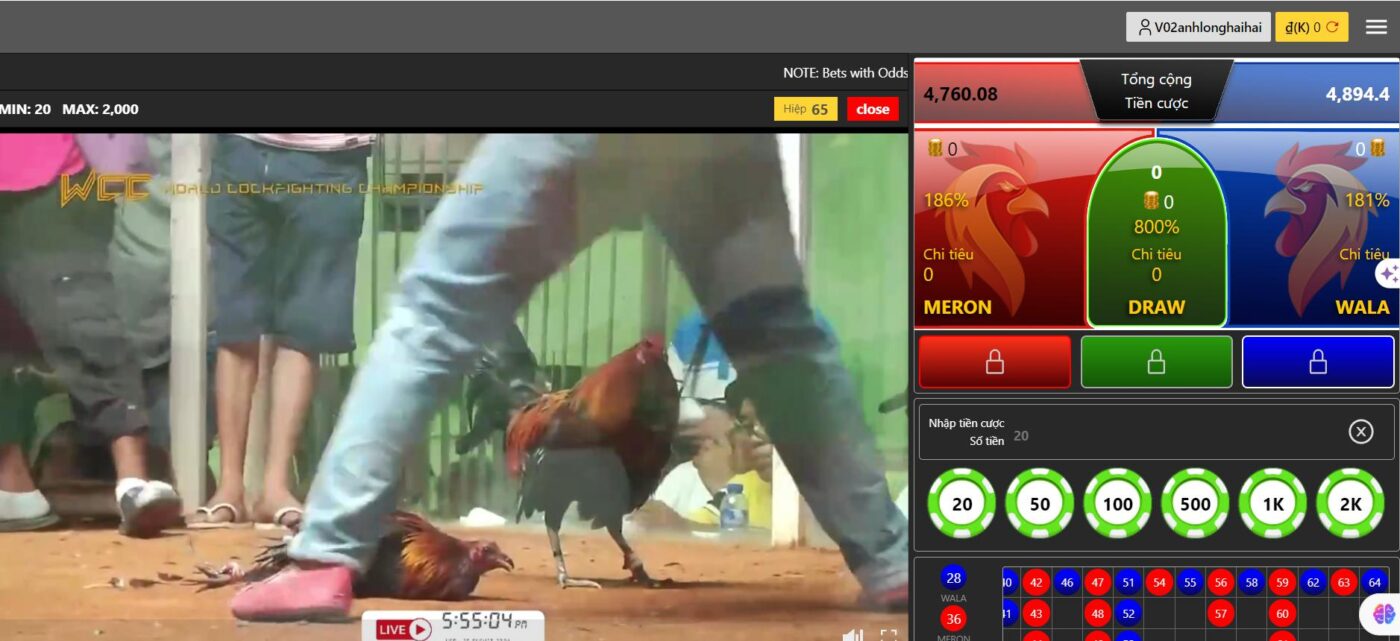
Task: Click the red locked MERON bet button
Action: coord(994,362)
